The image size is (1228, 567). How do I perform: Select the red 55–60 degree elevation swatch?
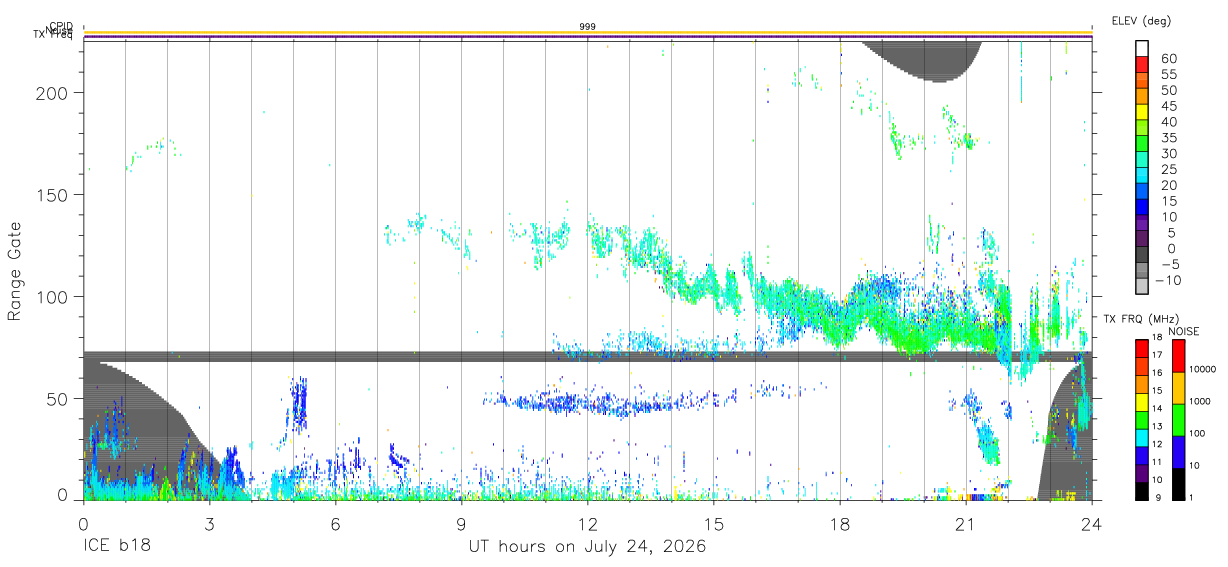[x=1142, y=64]
